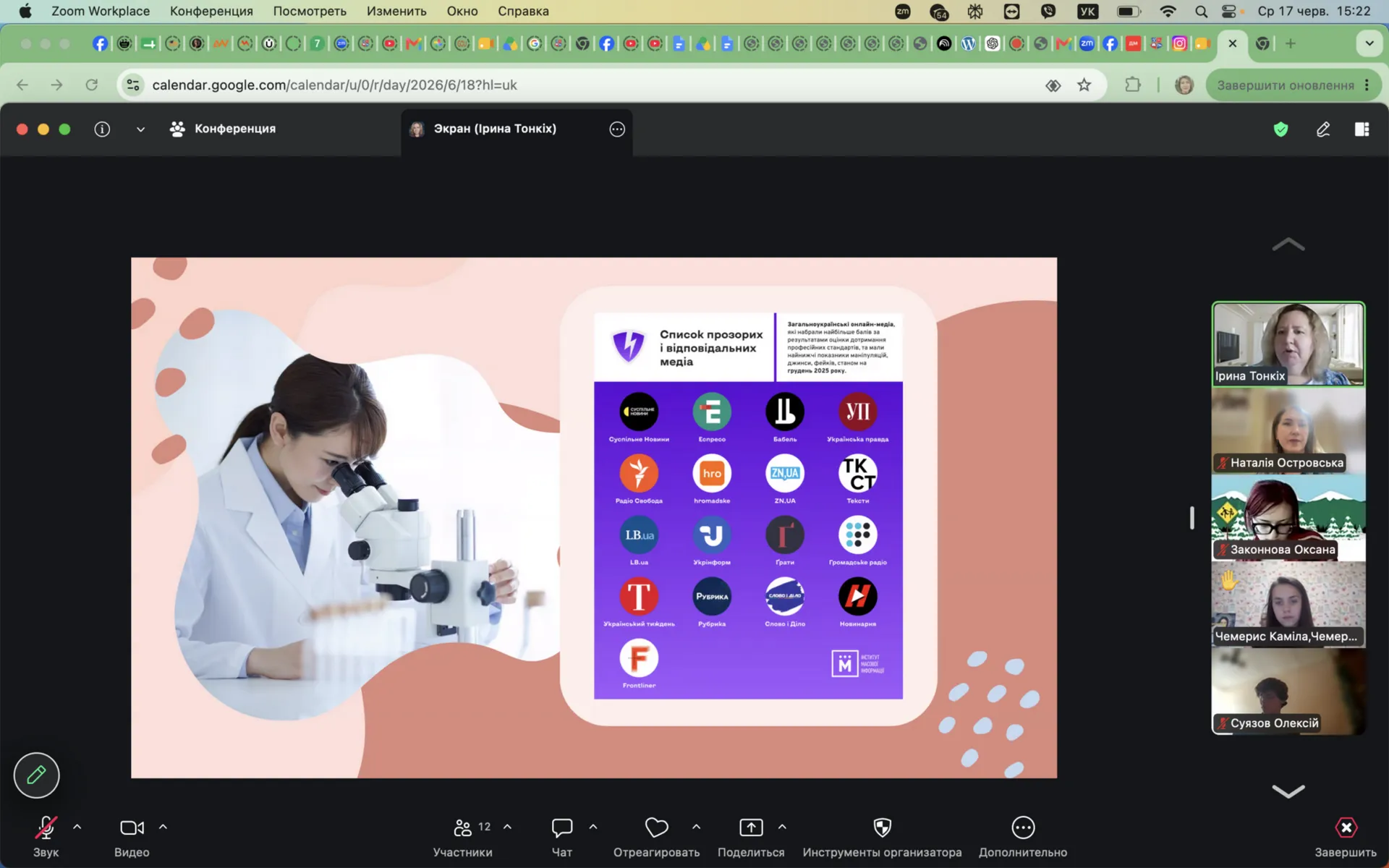Bookmark this page with the star icon

point(1084,85)
